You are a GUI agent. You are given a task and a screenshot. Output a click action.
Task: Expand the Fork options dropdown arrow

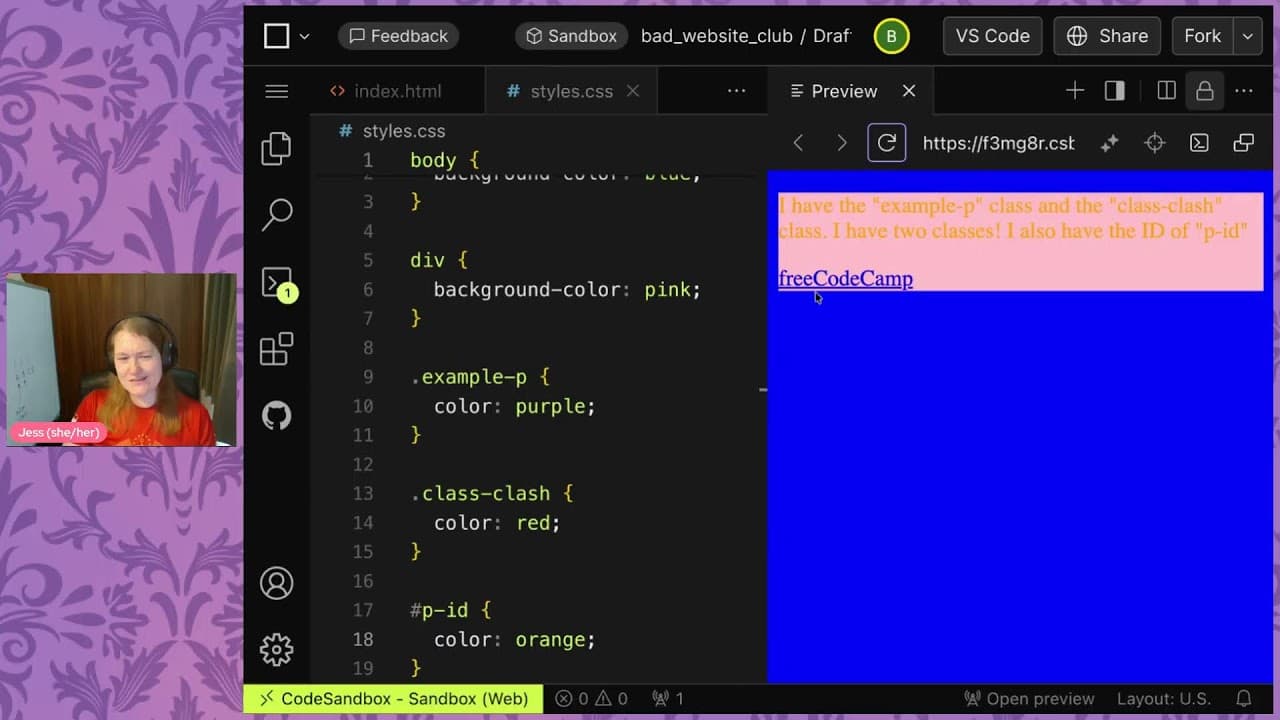(x=1247, y=36)
